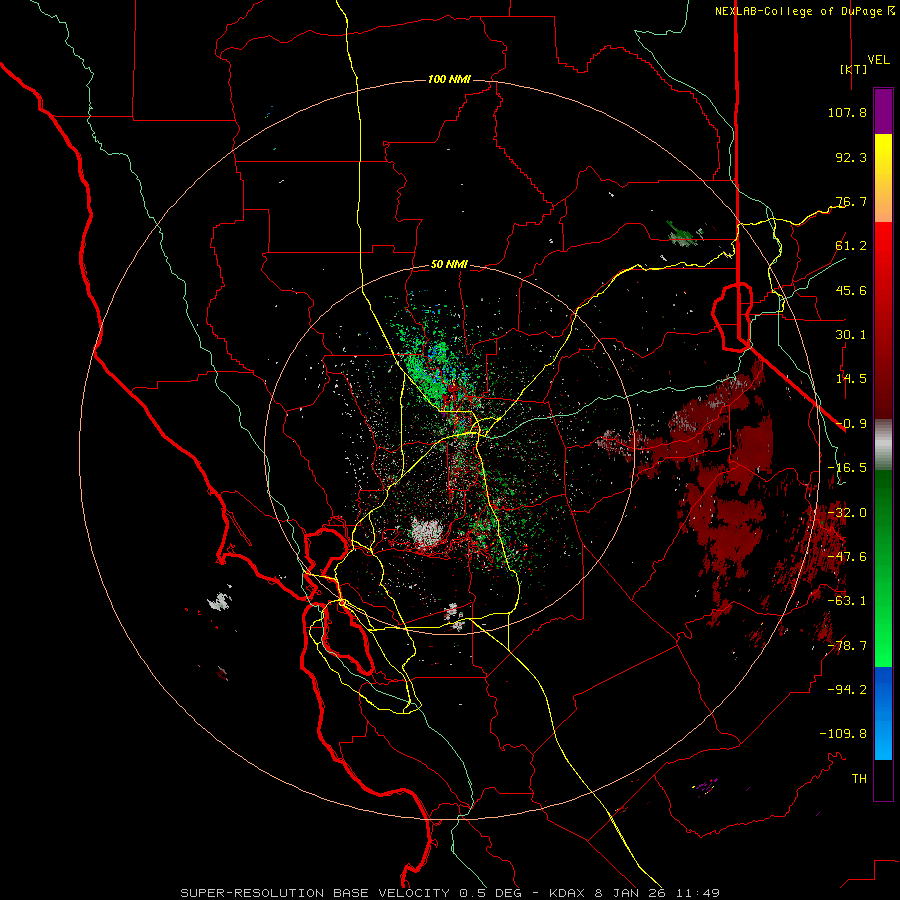900x900 pixels.
Task: Select the 30.1 velocity scale label
Action: [851, 335]
